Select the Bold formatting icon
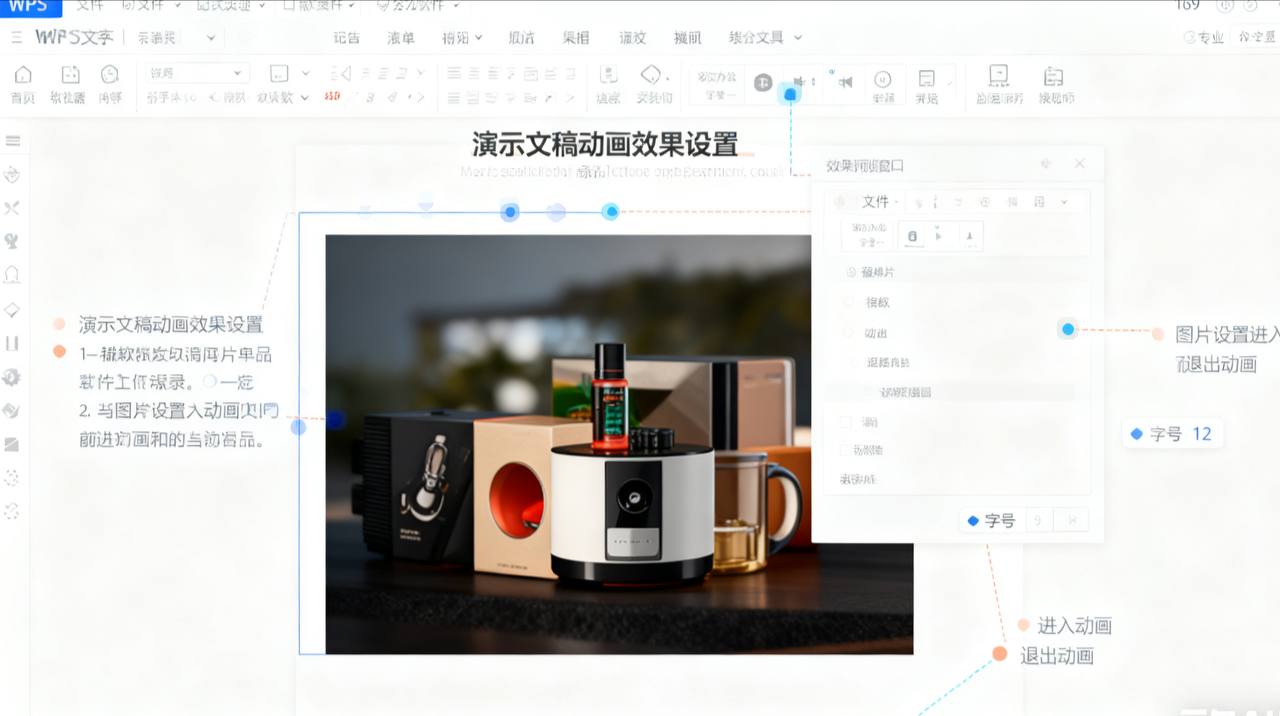Viewport: 1280px width, 716px height. coord(370,96)
